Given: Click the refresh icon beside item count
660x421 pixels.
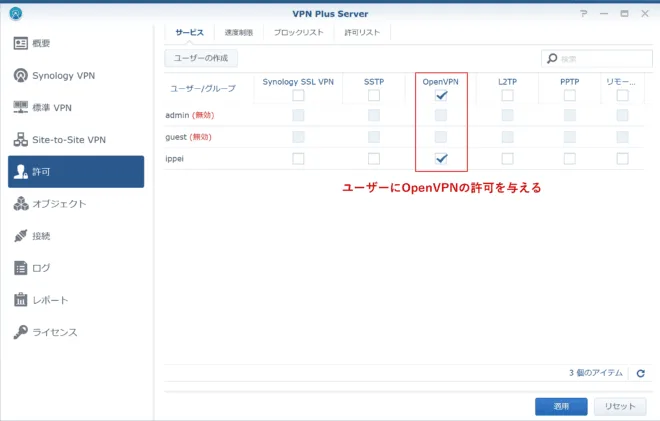Looking at the screenshot, I should 641,373.
